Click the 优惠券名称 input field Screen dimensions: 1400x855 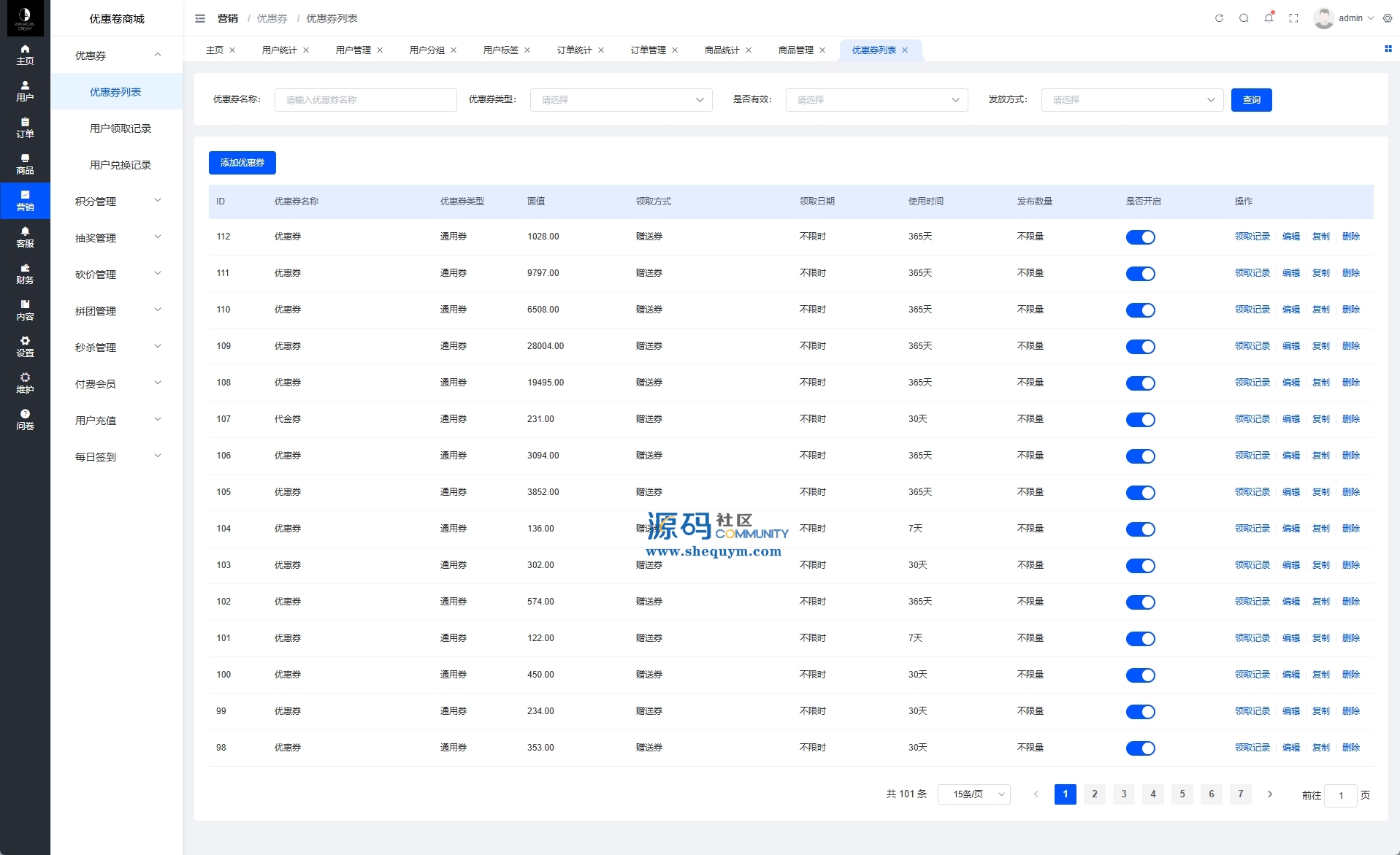365,100
